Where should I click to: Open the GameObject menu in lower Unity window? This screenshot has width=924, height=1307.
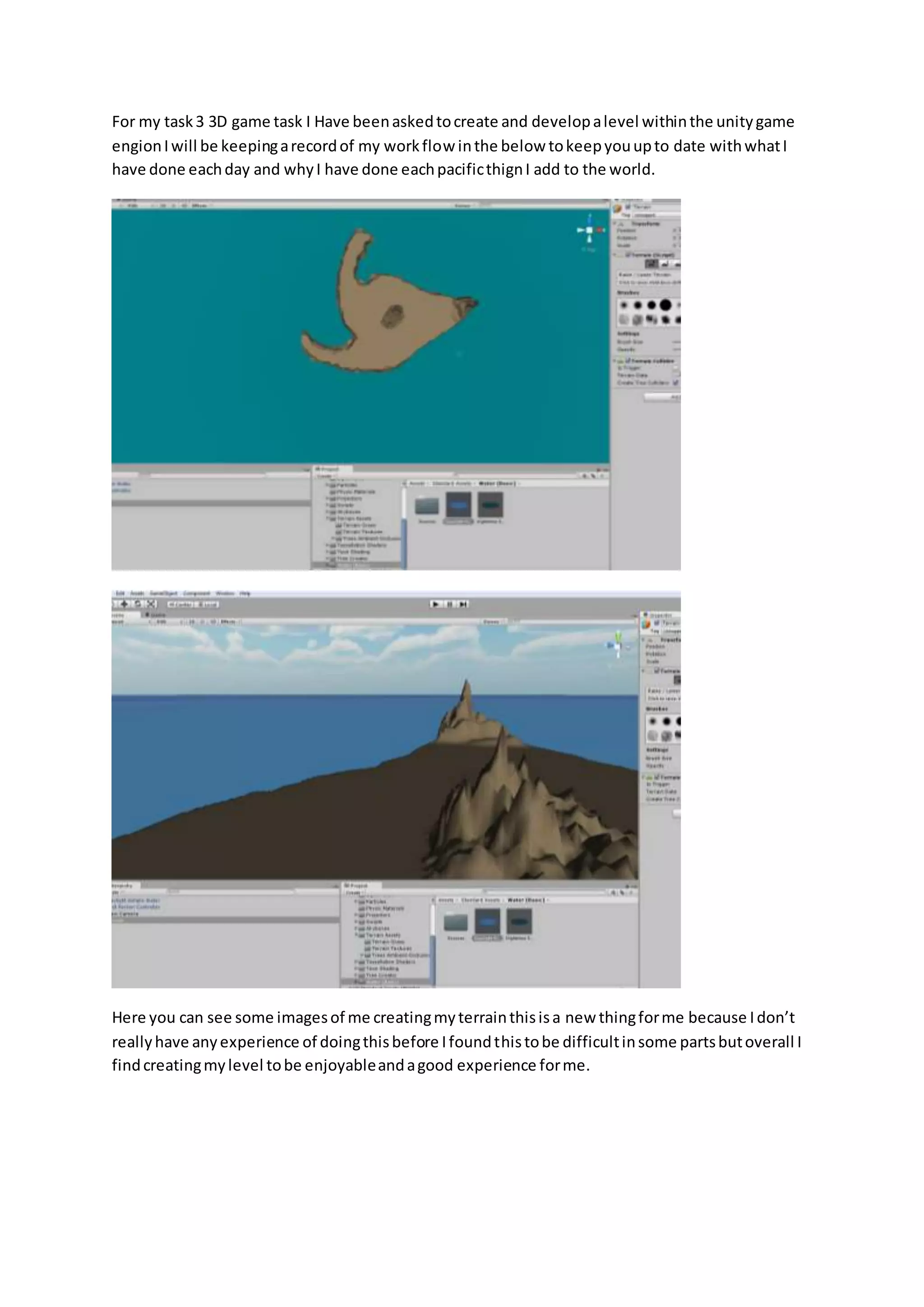[164, 593]
